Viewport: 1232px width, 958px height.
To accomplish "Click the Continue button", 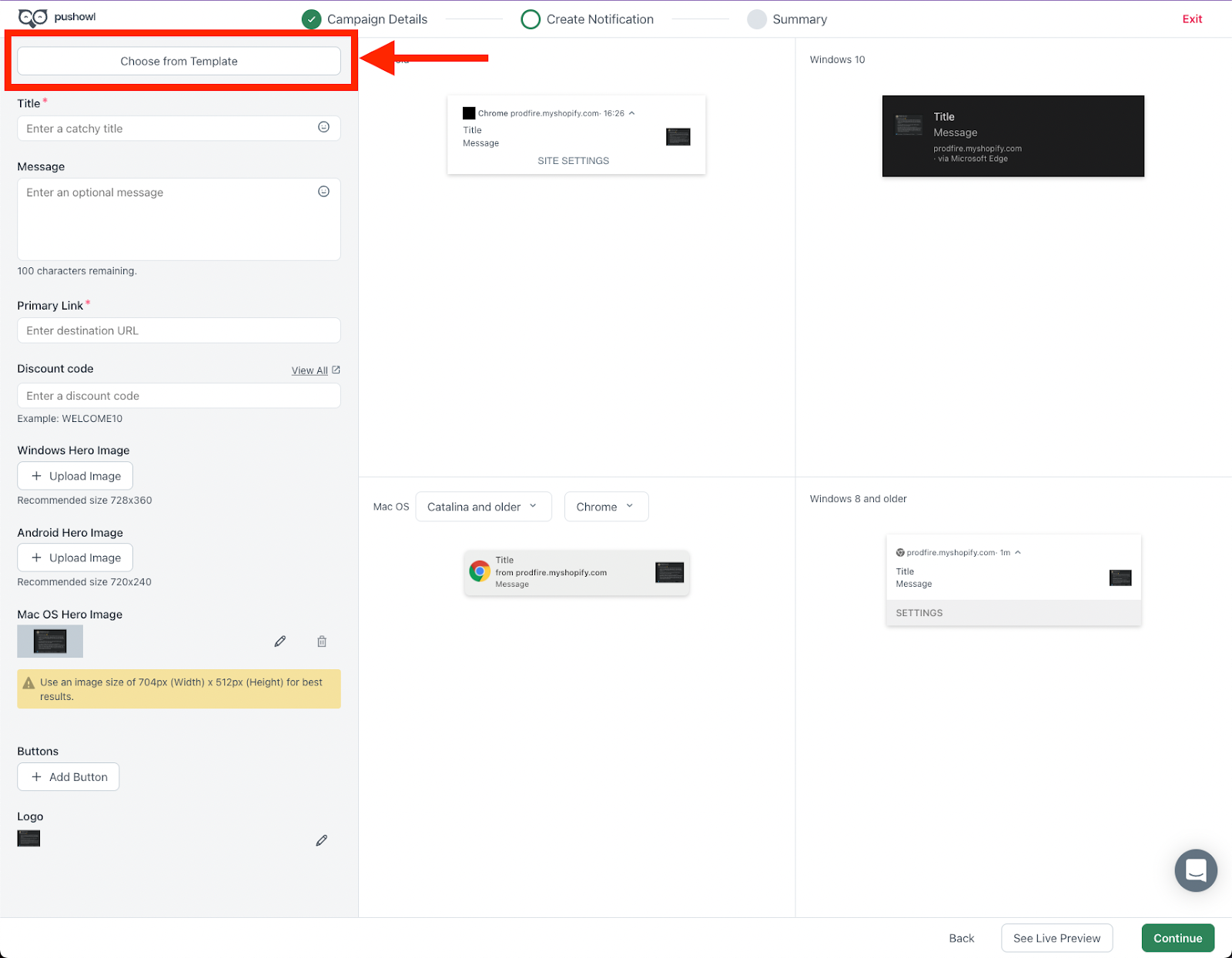I will coord(1177,938).
